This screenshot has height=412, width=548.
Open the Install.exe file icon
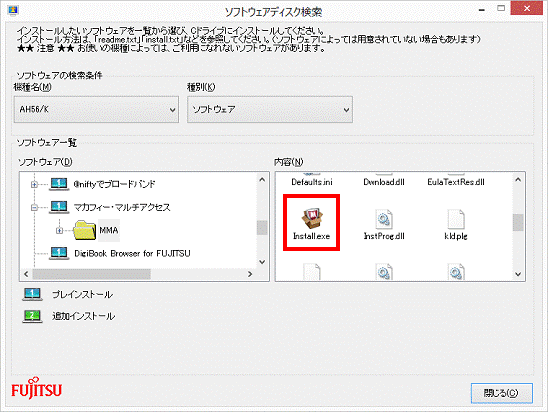pyautogui.click(x=312, y=219)
